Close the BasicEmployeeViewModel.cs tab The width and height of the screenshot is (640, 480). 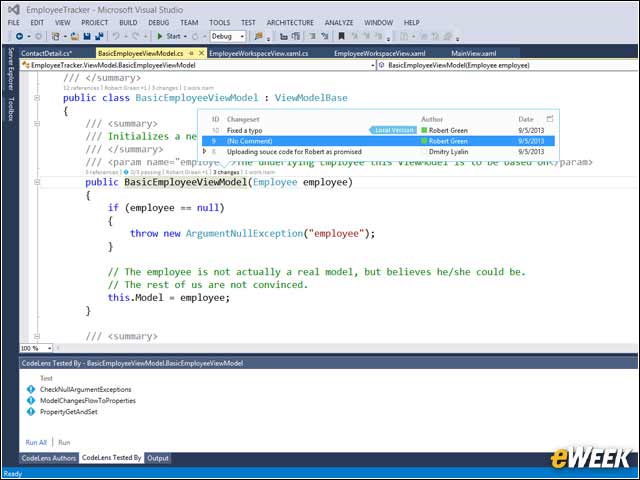click(201, 53)
